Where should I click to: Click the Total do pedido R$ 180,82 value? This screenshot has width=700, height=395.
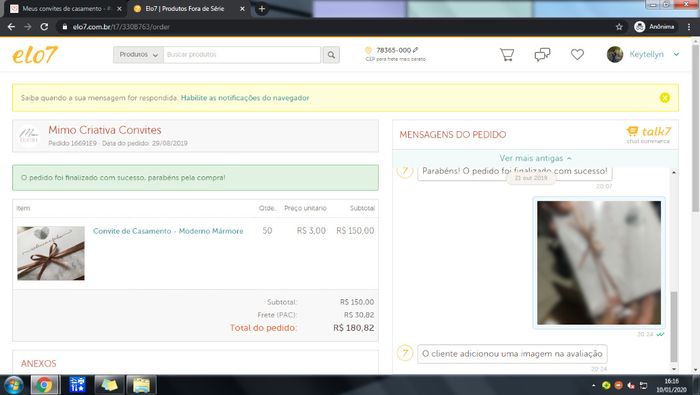(354, 328)
